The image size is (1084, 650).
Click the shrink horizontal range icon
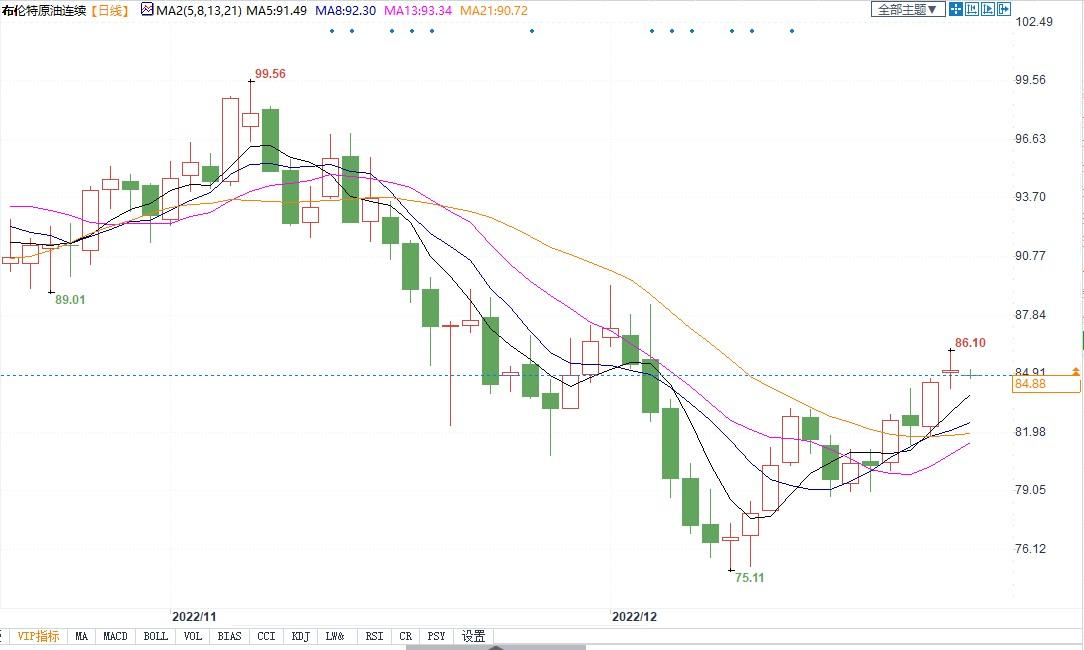[972, 9]
